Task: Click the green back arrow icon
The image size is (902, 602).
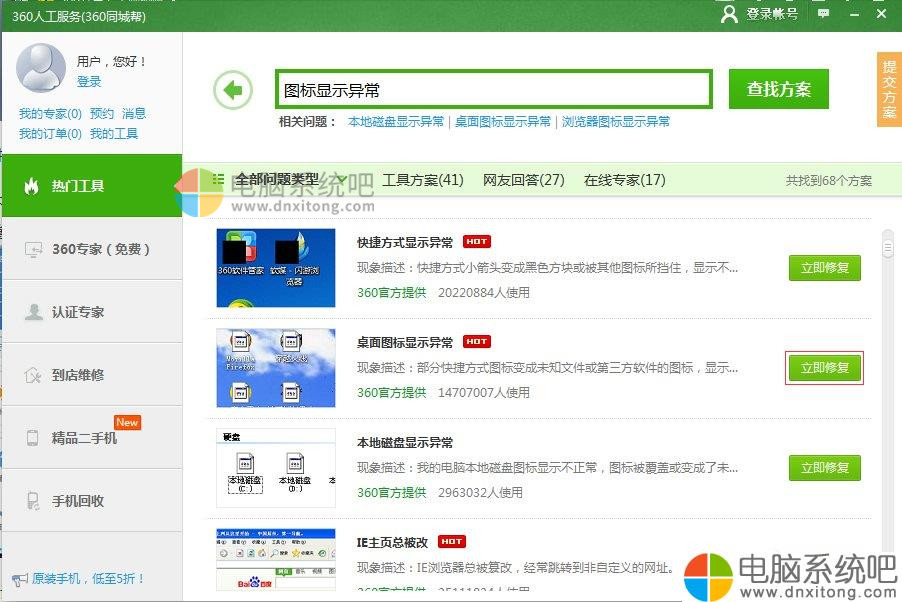Action: tap(233, 90)
